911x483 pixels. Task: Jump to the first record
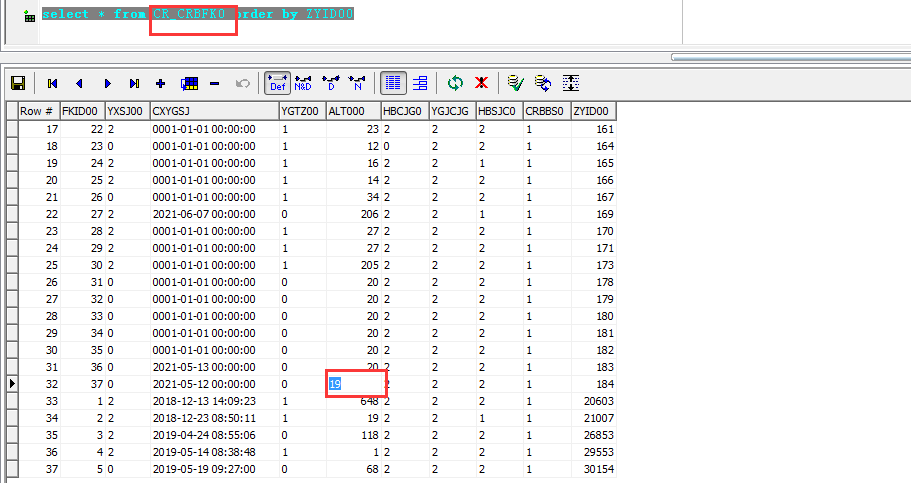tap(52, 83)
